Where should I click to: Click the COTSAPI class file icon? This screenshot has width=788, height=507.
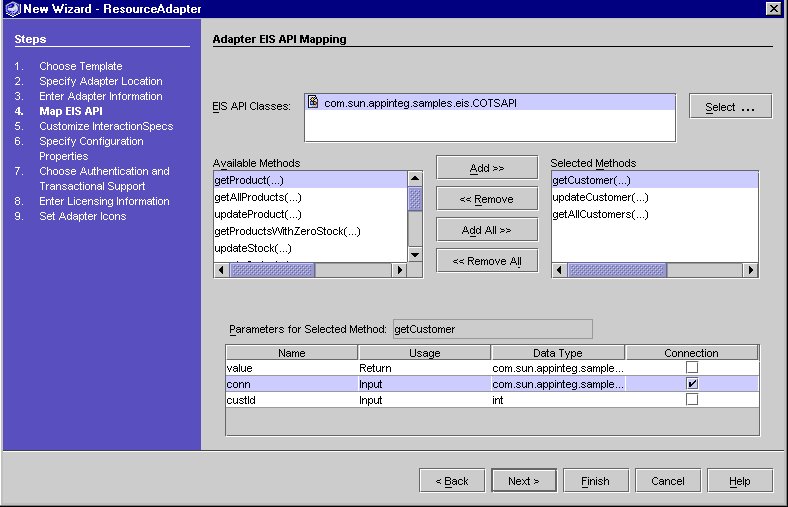(x=313, y=102)
